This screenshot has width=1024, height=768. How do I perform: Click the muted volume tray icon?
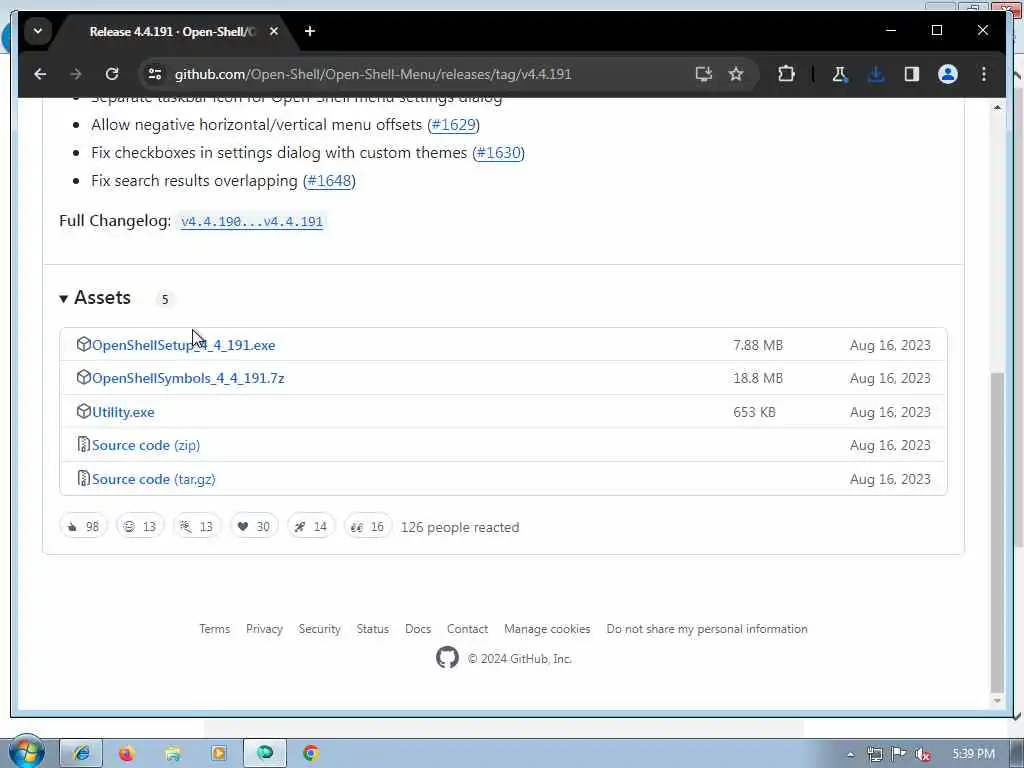click(922, 754)
